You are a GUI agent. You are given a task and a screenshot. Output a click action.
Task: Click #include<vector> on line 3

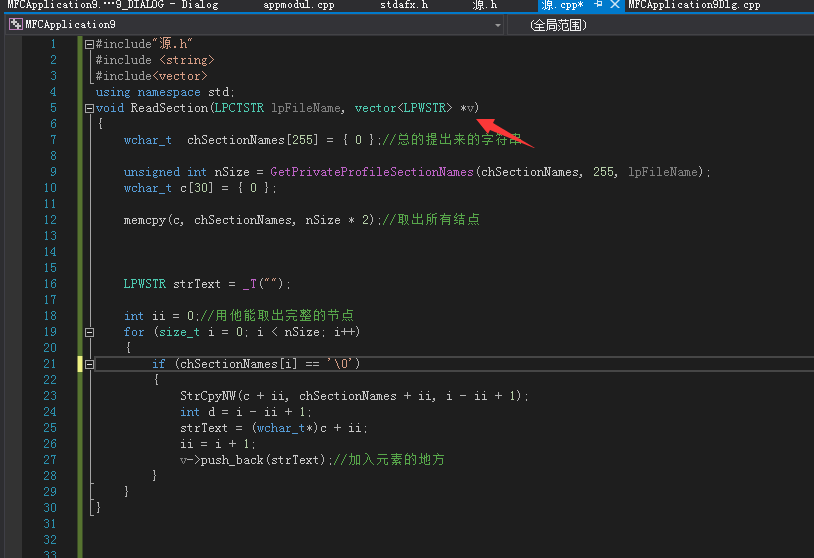[x=151, y=76]
